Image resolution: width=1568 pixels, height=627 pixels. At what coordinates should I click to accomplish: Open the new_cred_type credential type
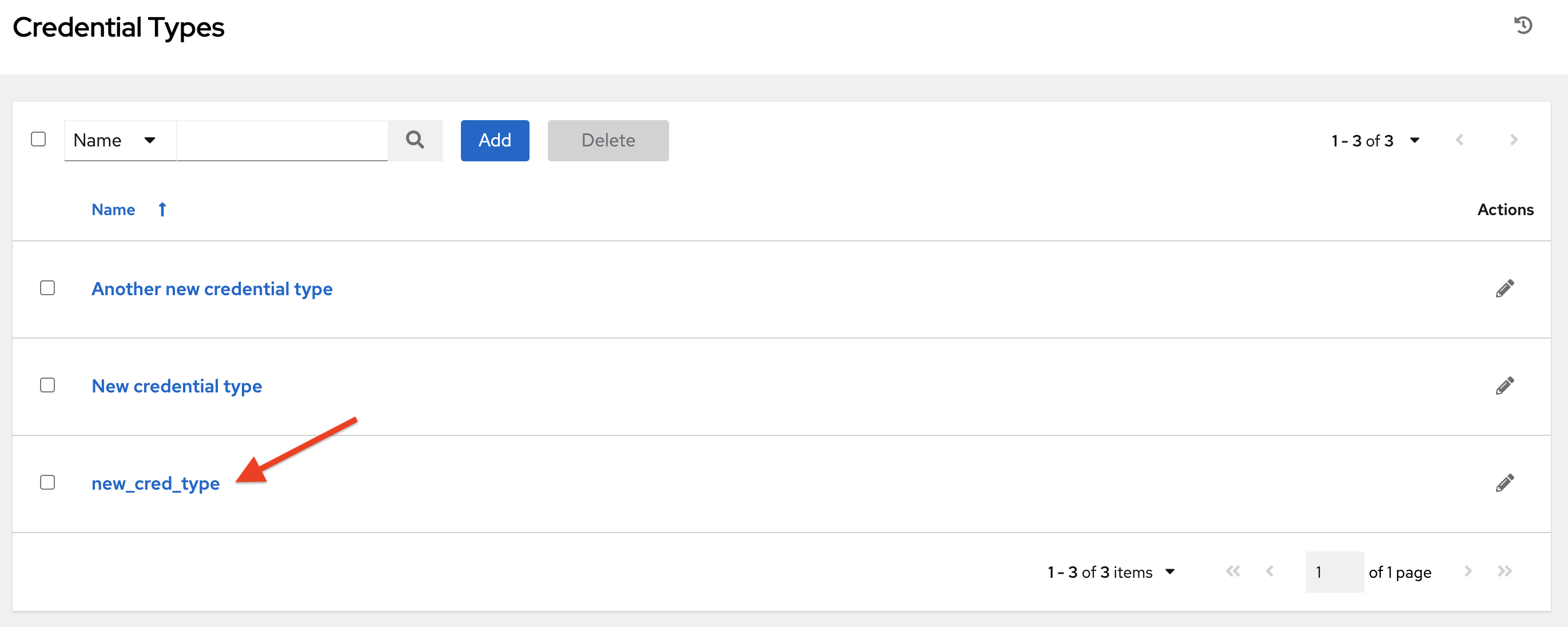(x=156, y=483)
